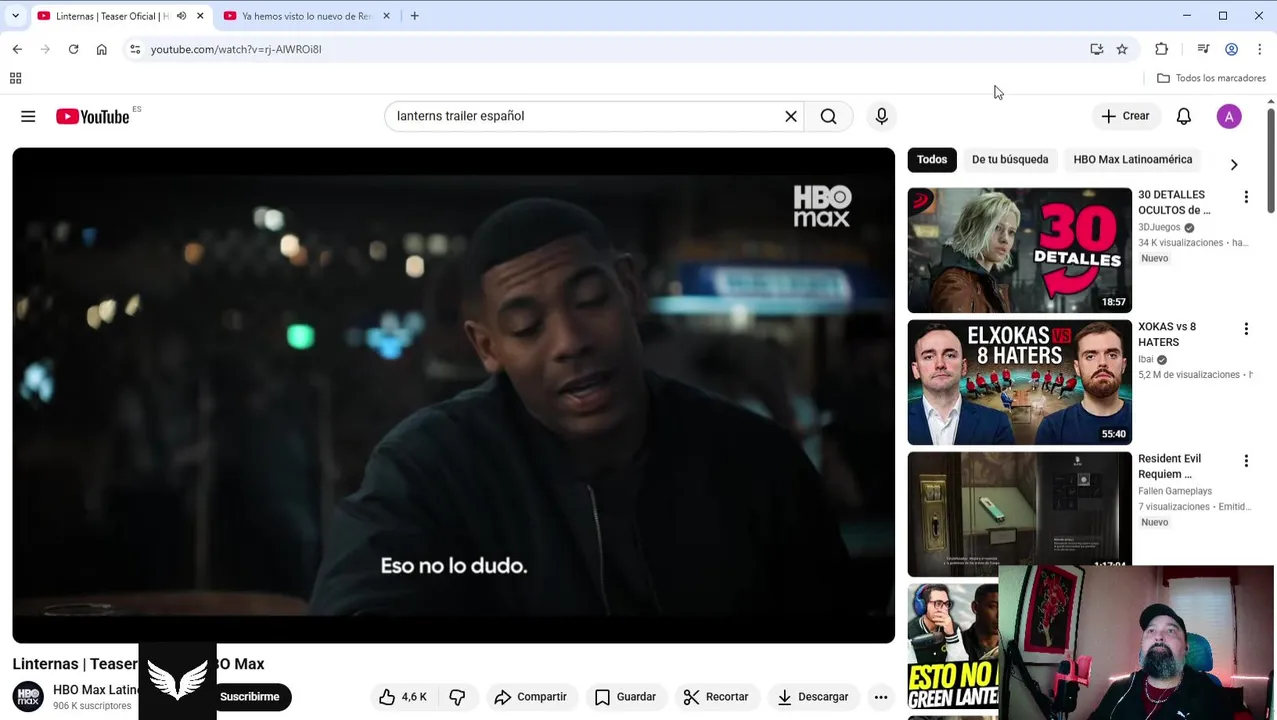Open Resident Evil Requiem video thumbnail
Screen dimensions: 1277x720
tap(1020, 514)
